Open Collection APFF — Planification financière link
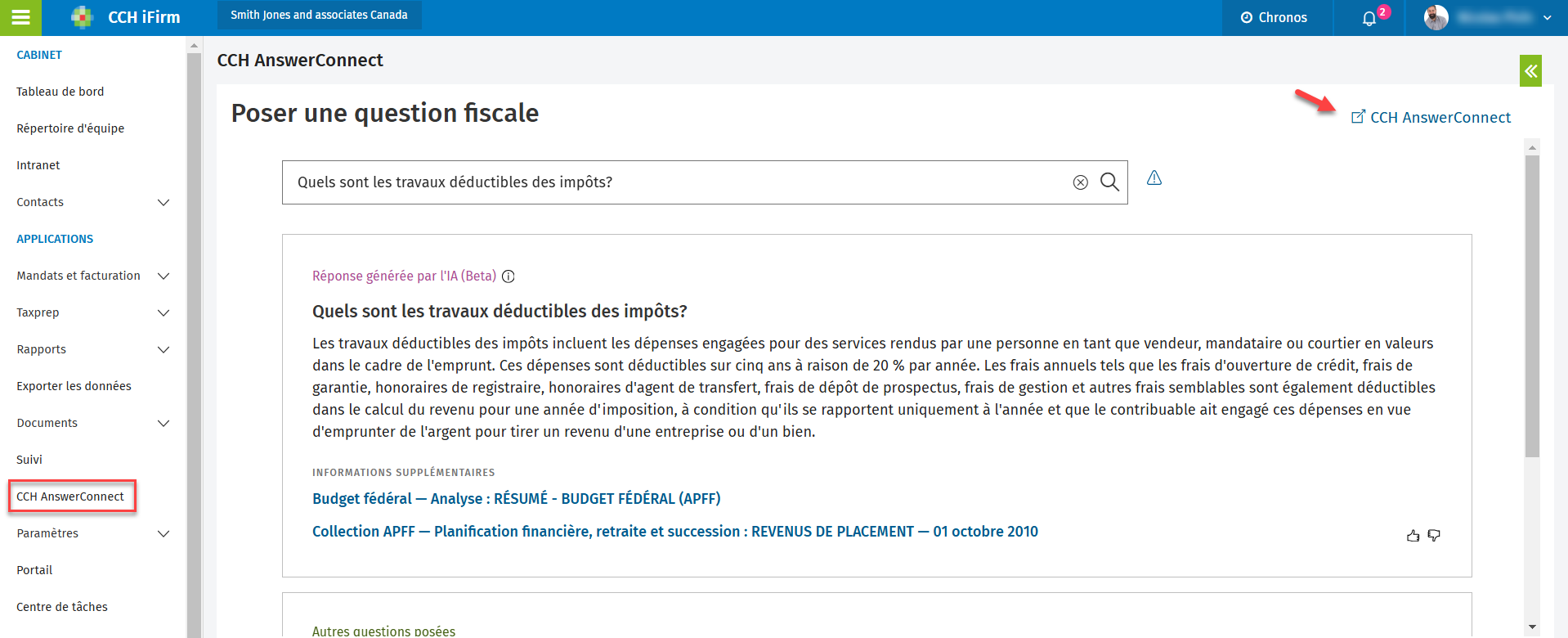 pyautogui.click(x=675, y=532)
